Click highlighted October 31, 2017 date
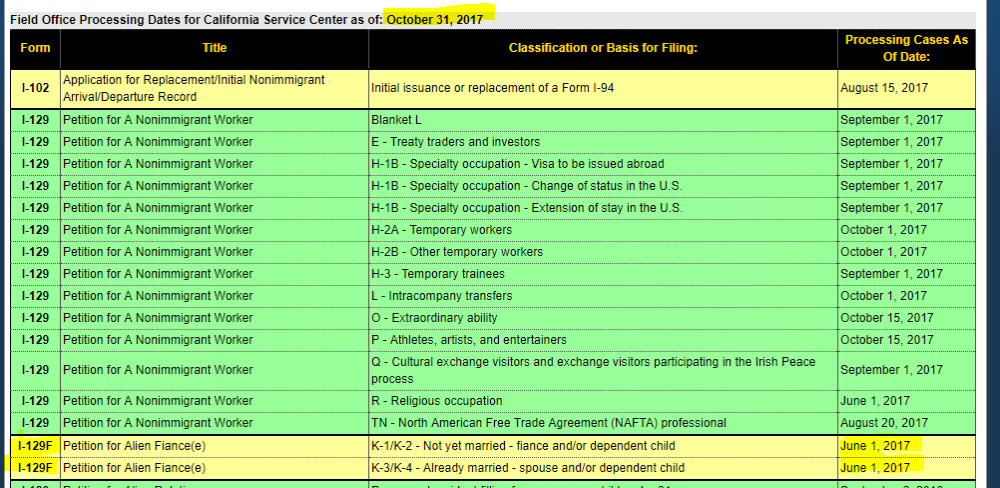 [435, 18]
